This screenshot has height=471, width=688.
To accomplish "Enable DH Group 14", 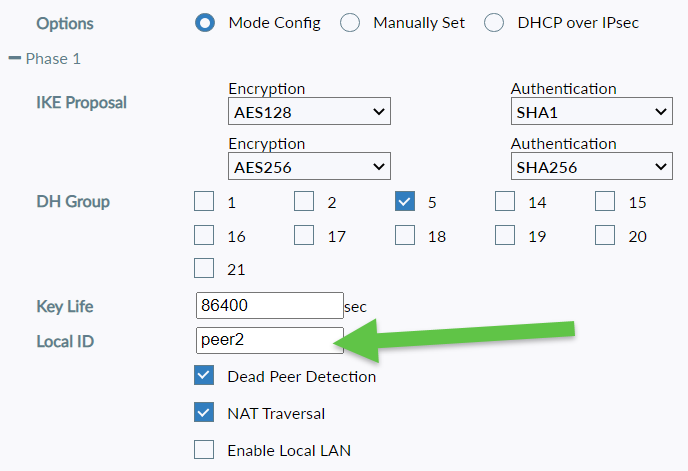I will click(505, 202).
